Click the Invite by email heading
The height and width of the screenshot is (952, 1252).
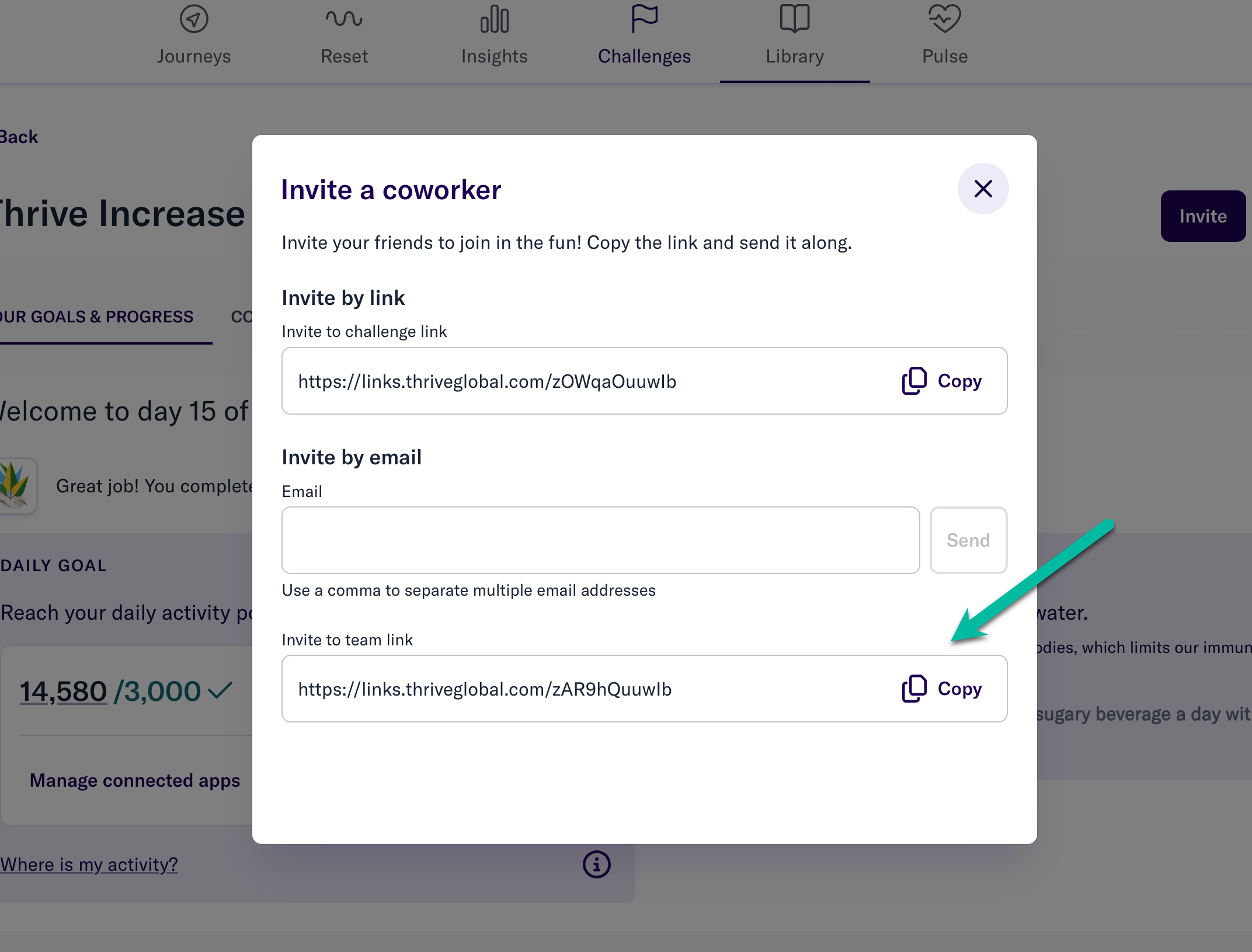tap(352, 457)
